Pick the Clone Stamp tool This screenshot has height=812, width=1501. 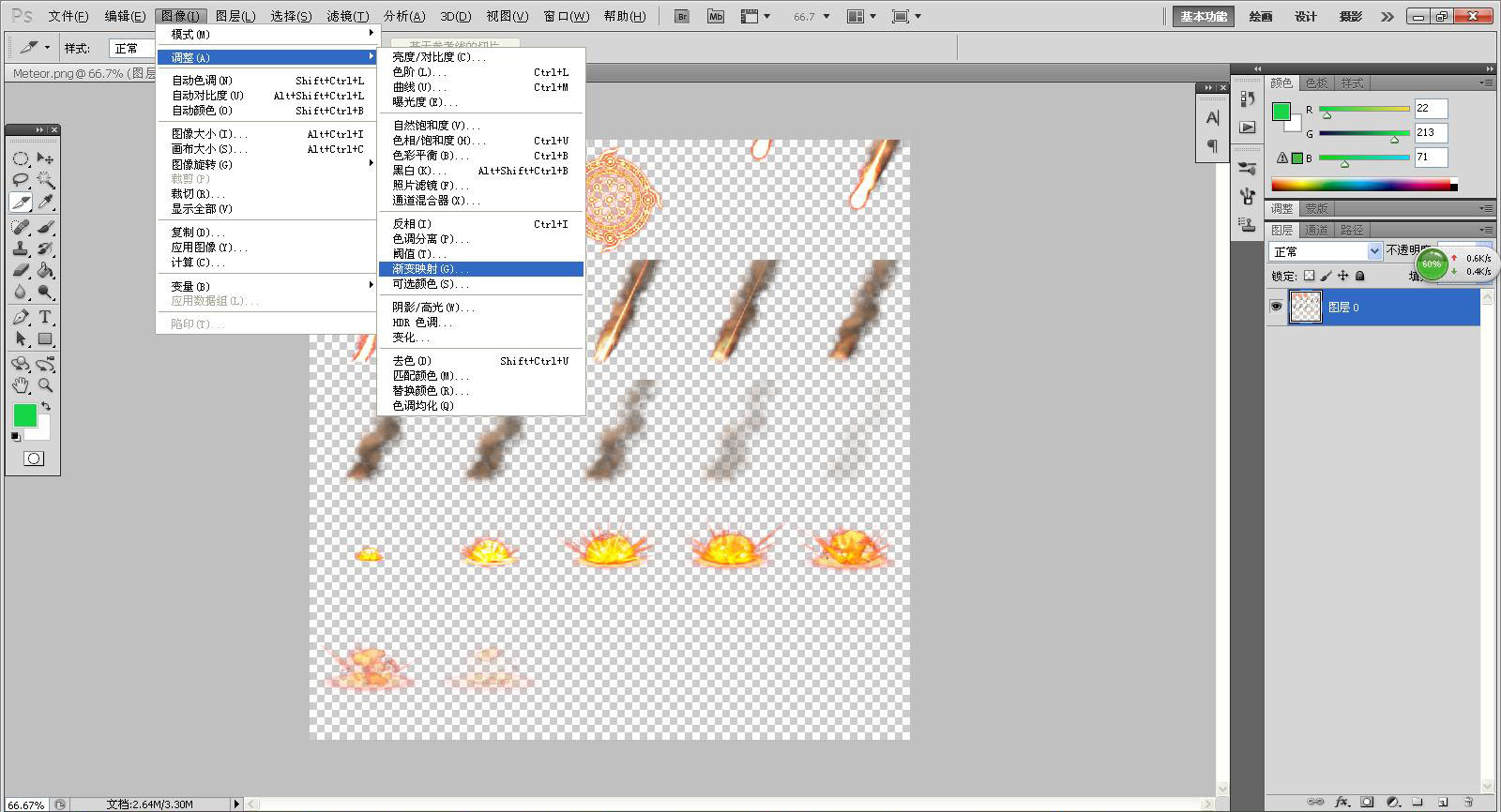pyautogui.click(x=21, y=249)
